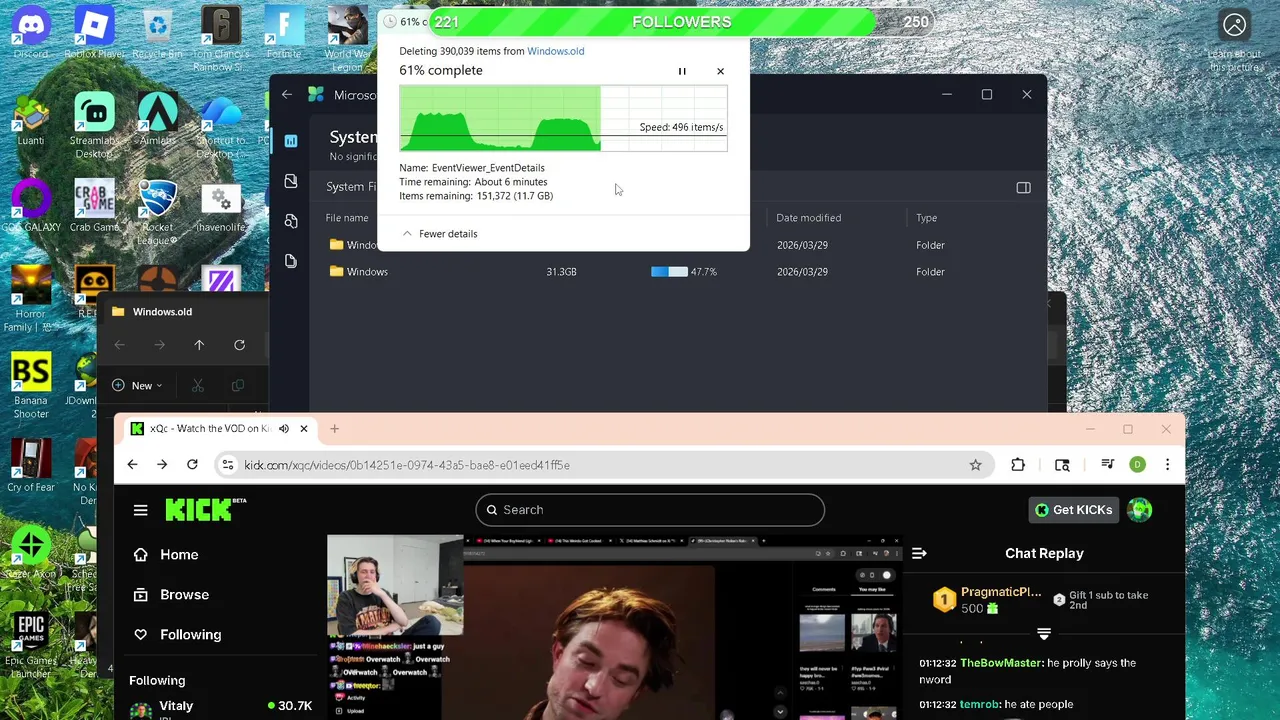Select Epic Games Launcher icon
Viewport: 1280px width, 720px height.
31,645
